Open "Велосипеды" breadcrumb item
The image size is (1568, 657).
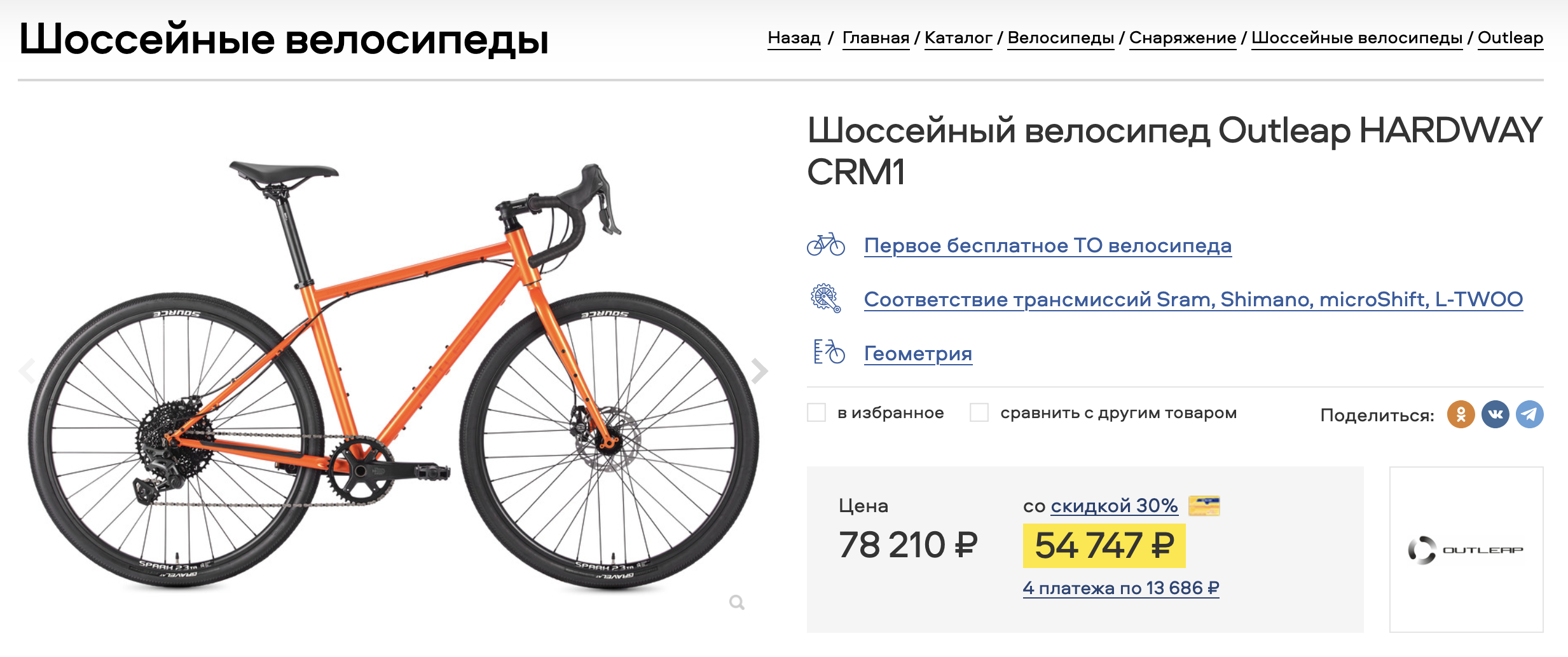click(x=1061, y=38)
